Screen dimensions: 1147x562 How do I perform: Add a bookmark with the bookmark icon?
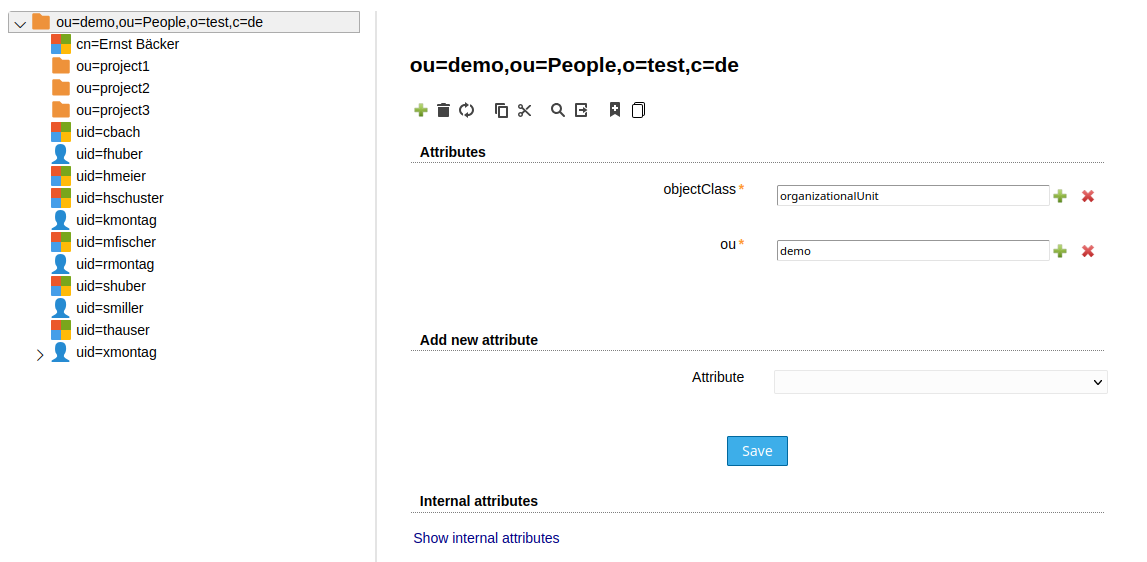(615, 110)
